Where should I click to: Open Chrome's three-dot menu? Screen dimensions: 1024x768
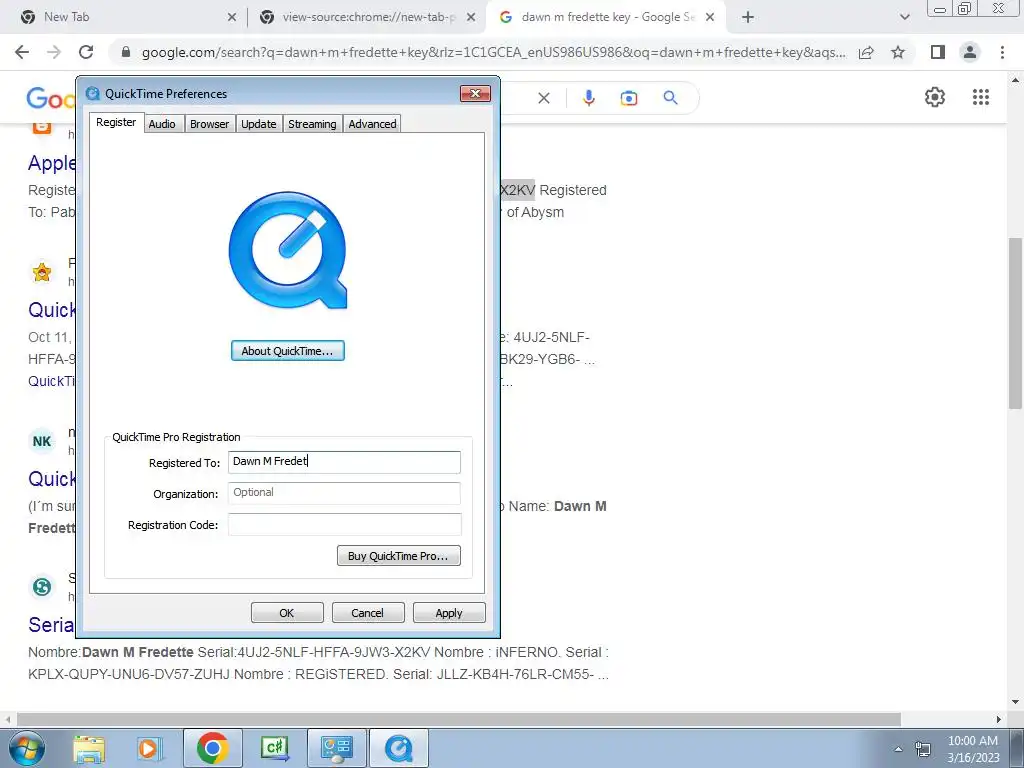(x=1002, y=52)
